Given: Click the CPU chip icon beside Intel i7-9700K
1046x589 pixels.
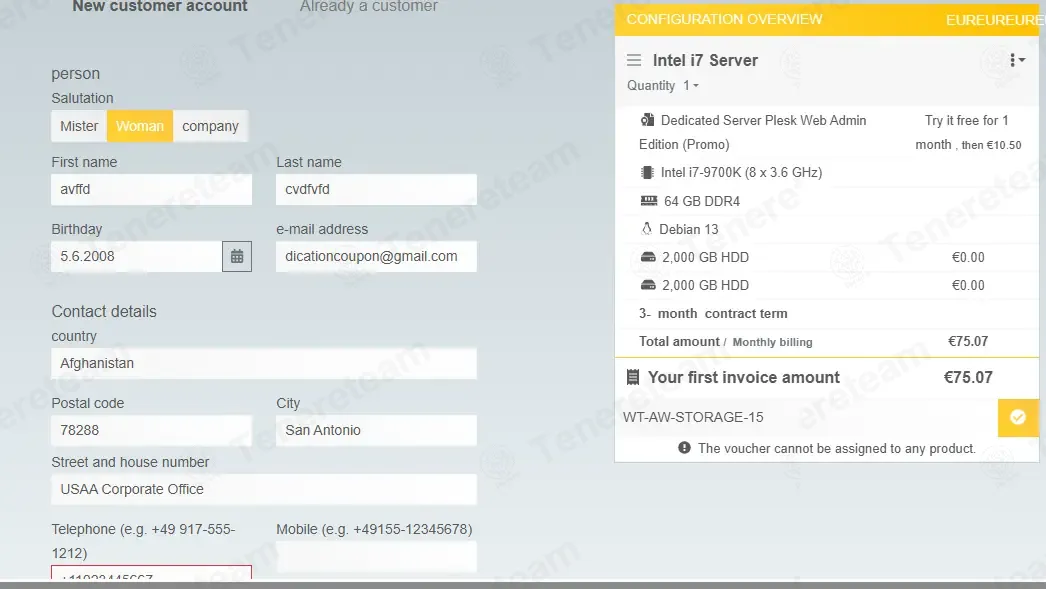Looking at the screenshot, I should point(646,172).
